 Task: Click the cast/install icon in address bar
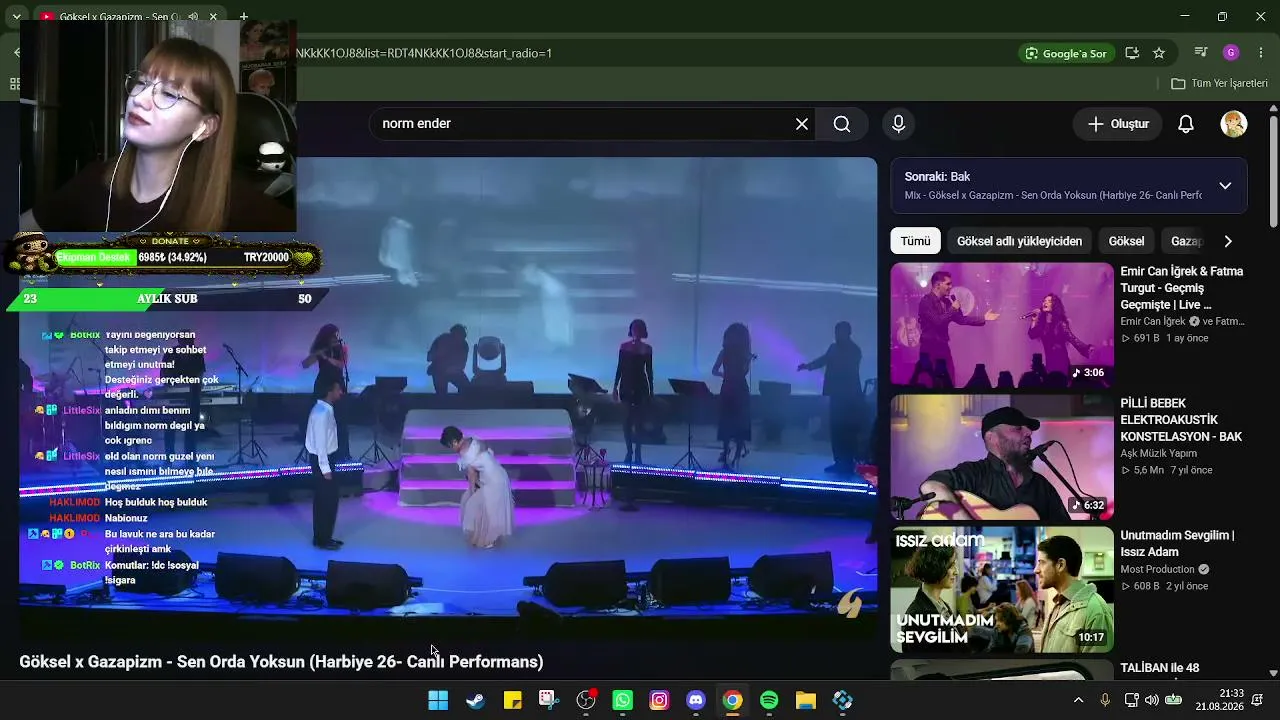(x=1132, y=53)
